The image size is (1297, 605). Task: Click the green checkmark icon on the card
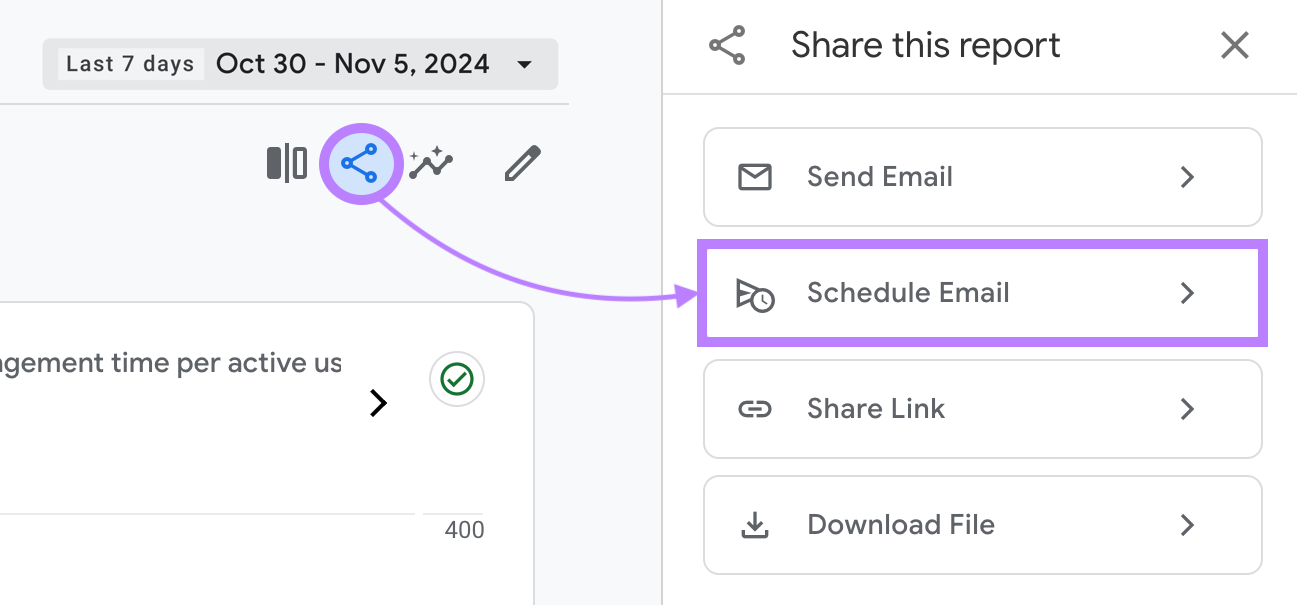(456, 379)
